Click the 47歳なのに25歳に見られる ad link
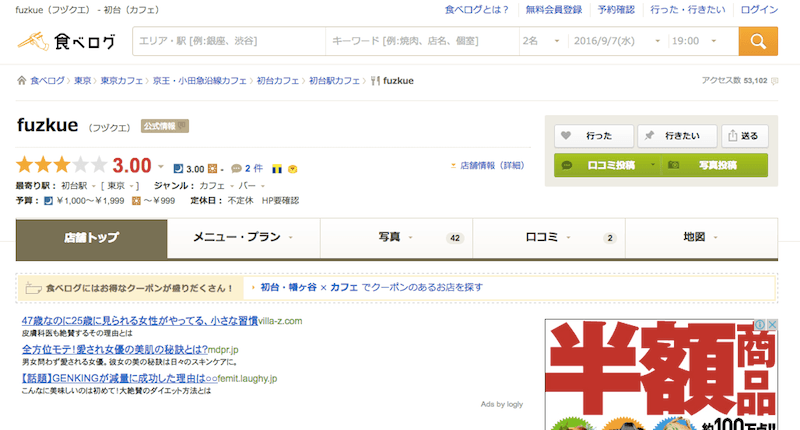Screen dimensions: 800x430 coord(139,321)
